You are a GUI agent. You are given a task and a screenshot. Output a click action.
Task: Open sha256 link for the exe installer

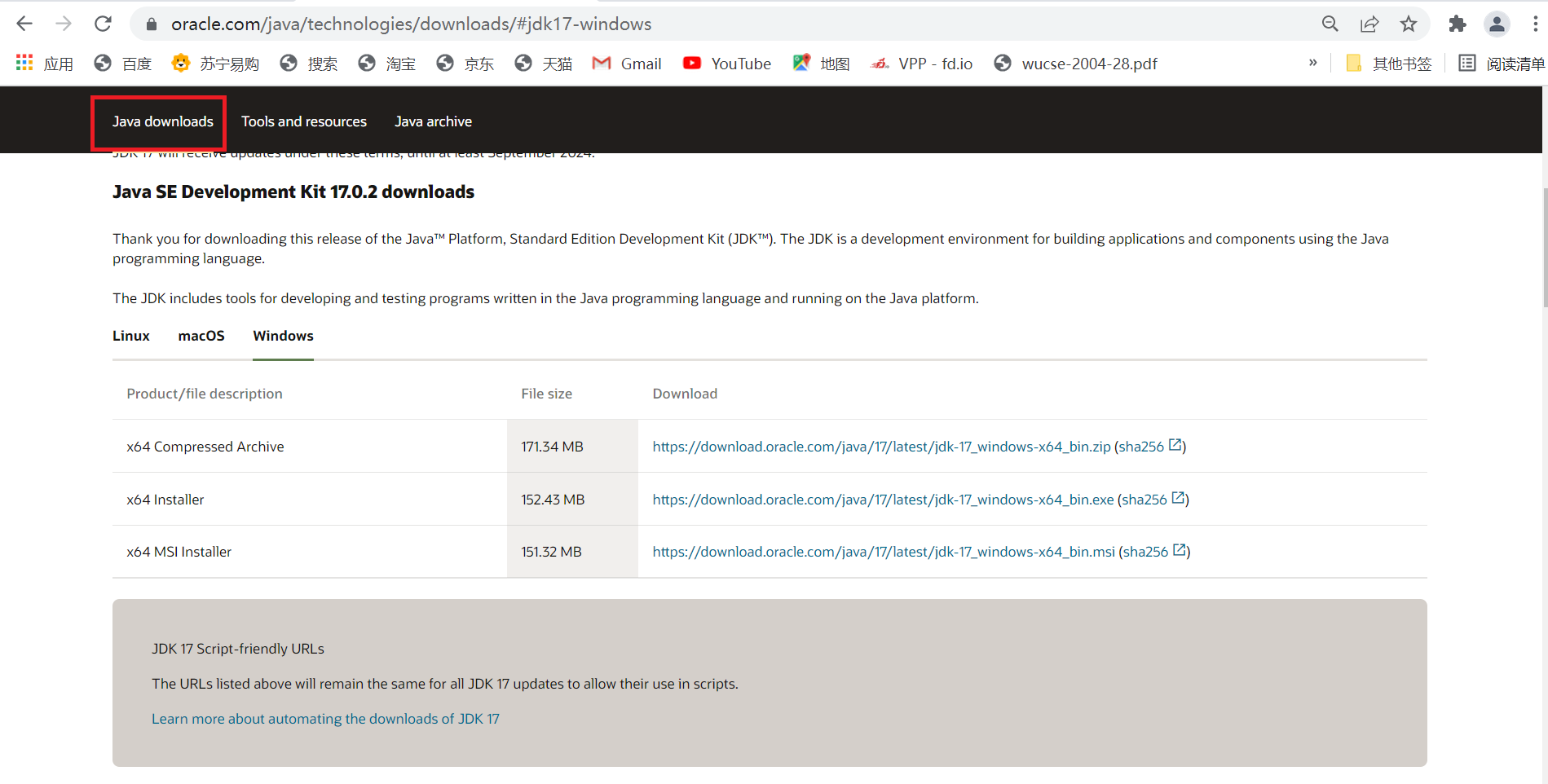1153,500
